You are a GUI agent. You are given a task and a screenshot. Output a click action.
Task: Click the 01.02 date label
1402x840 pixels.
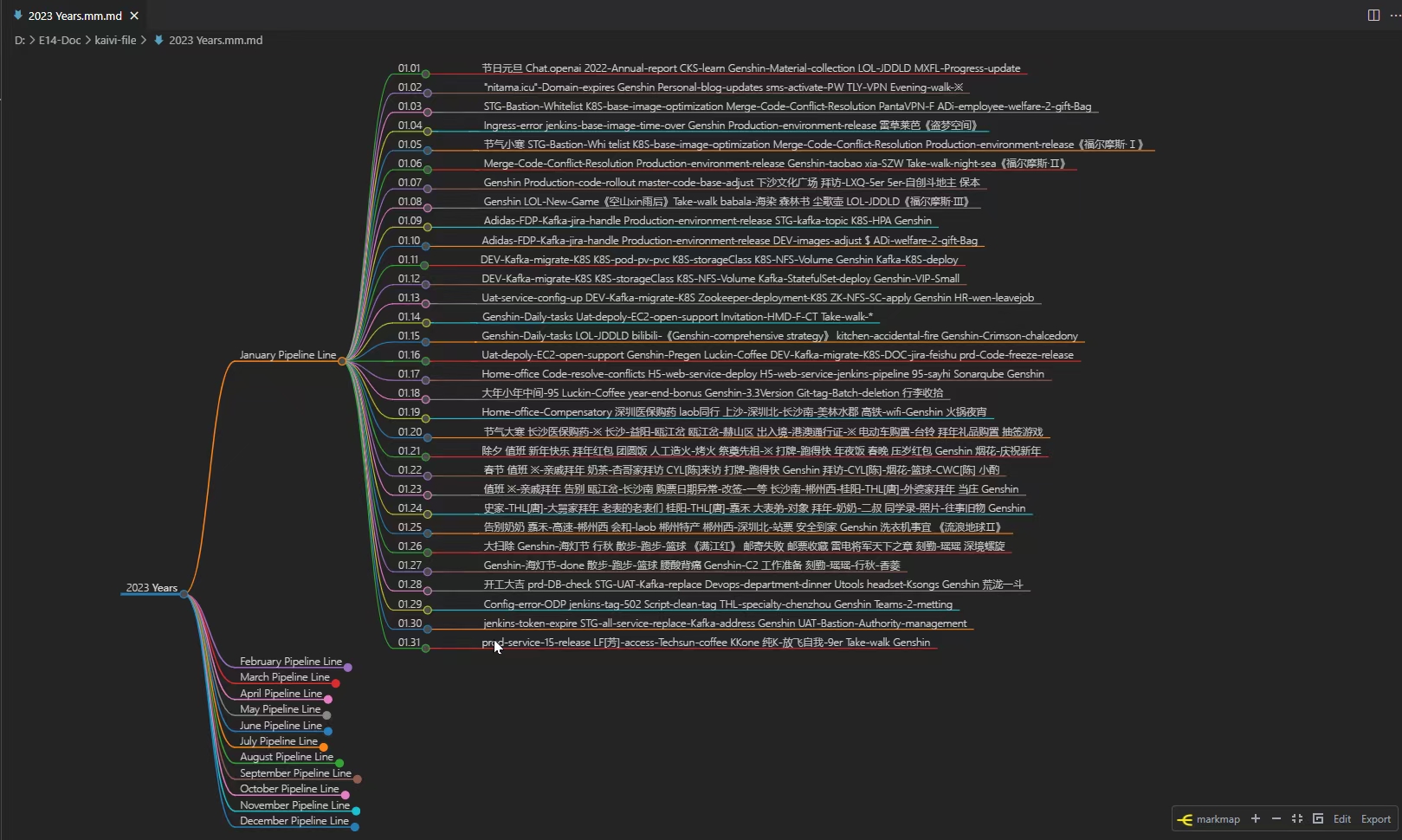(410, 87)
